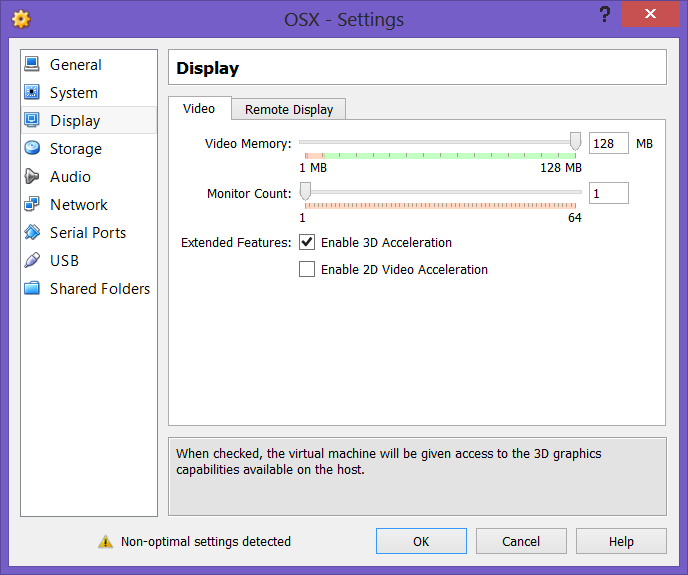The height and width of the screenshot is (575, 688).
Task: Go to Storage settings
Action: [x=89, y=149]
